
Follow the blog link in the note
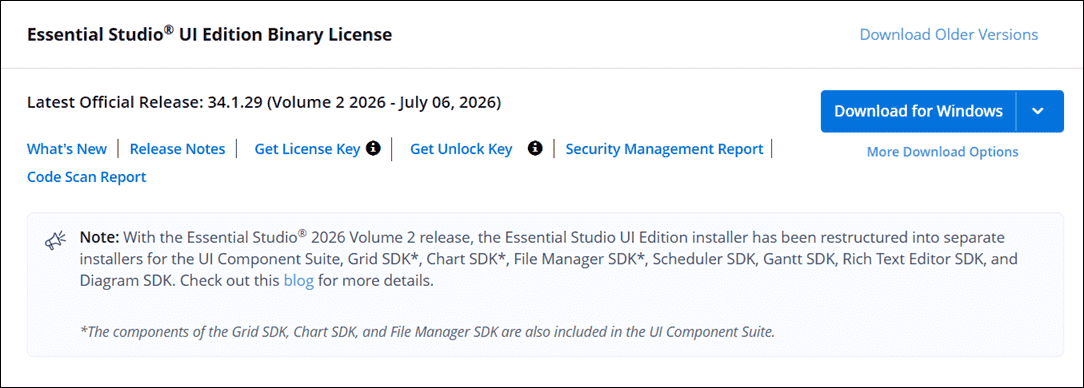point(299,282)
